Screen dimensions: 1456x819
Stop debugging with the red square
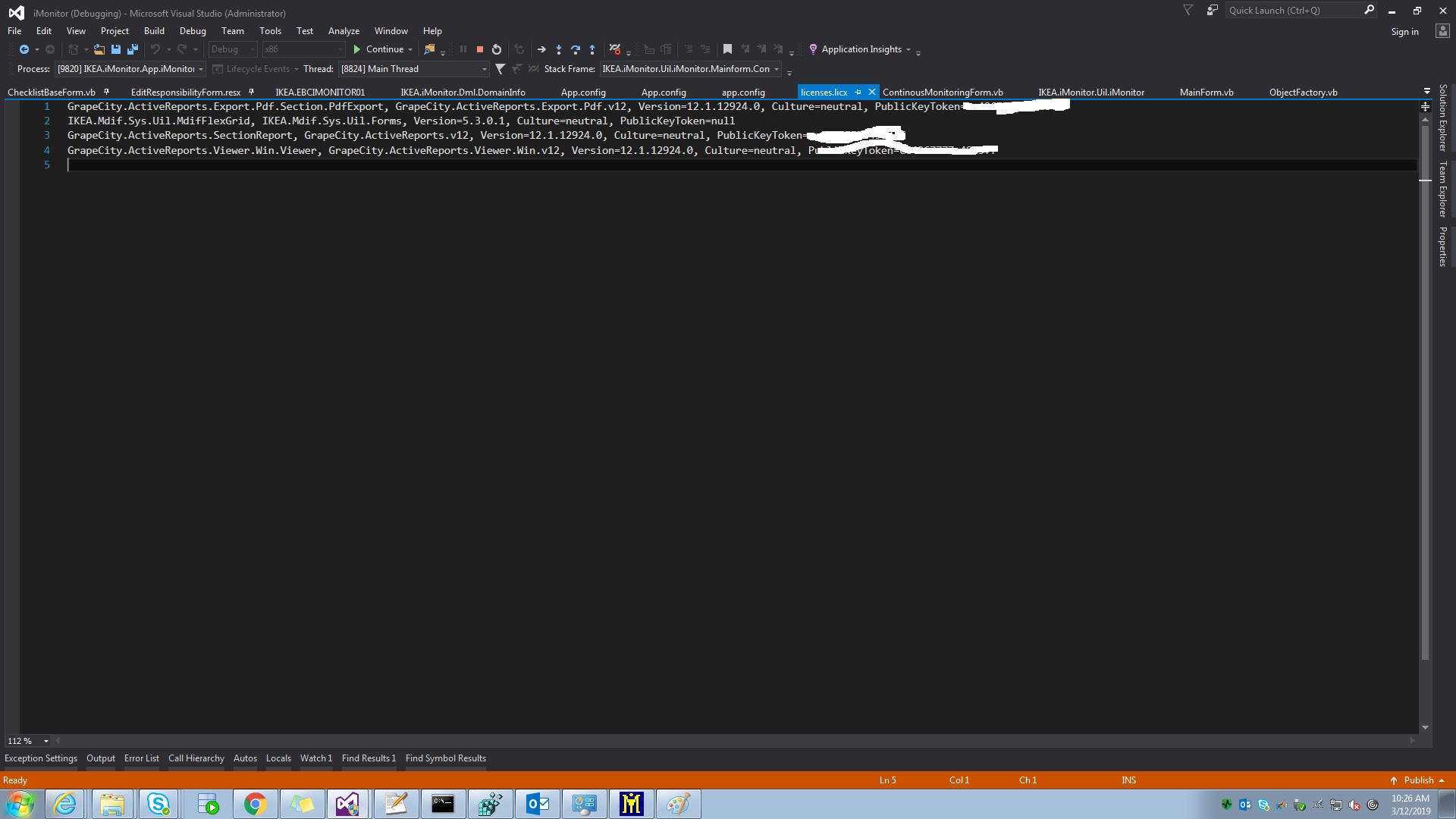[x=480, y=49]
